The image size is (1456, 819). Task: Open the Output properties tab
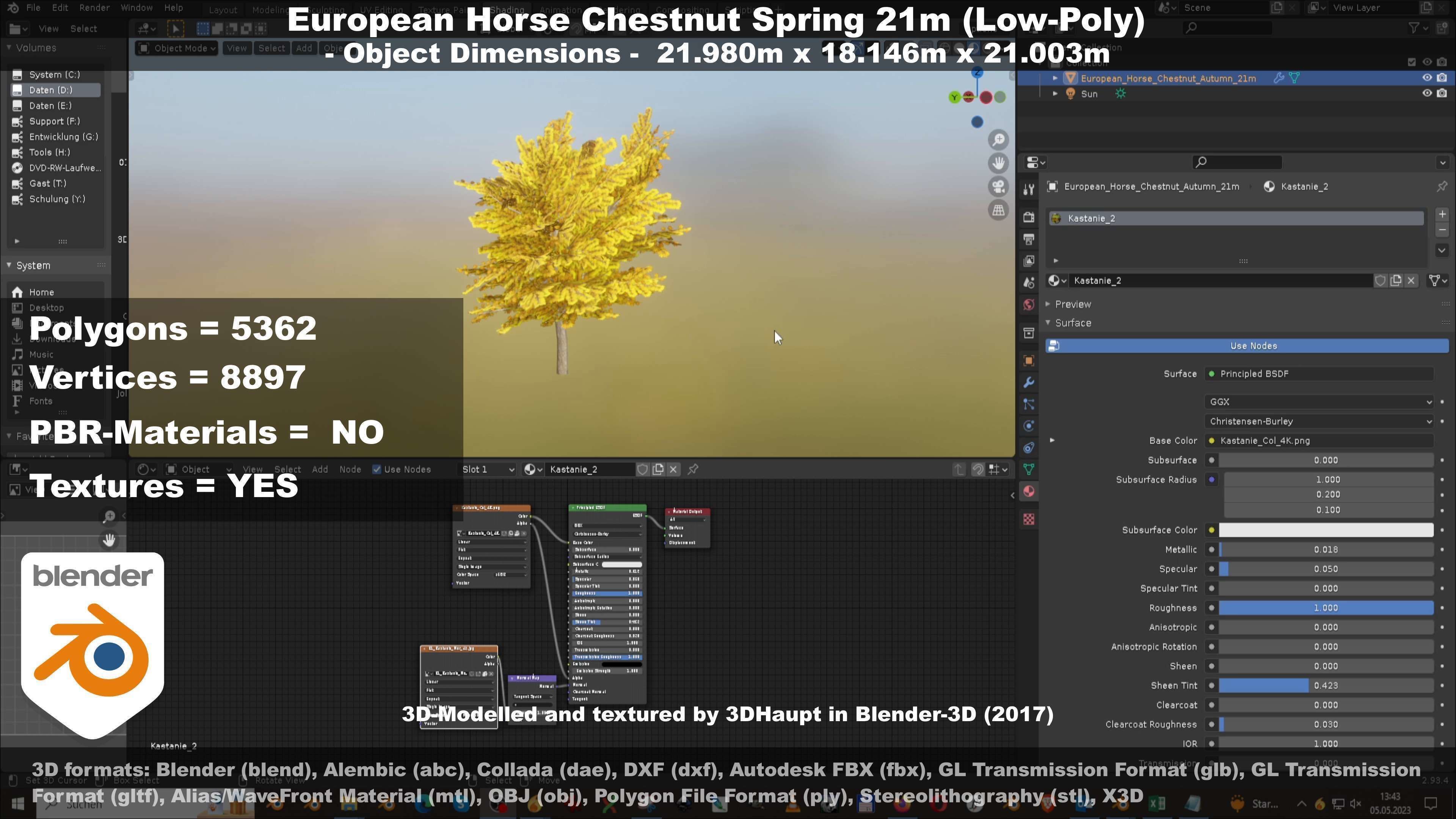pos(1029,239)
